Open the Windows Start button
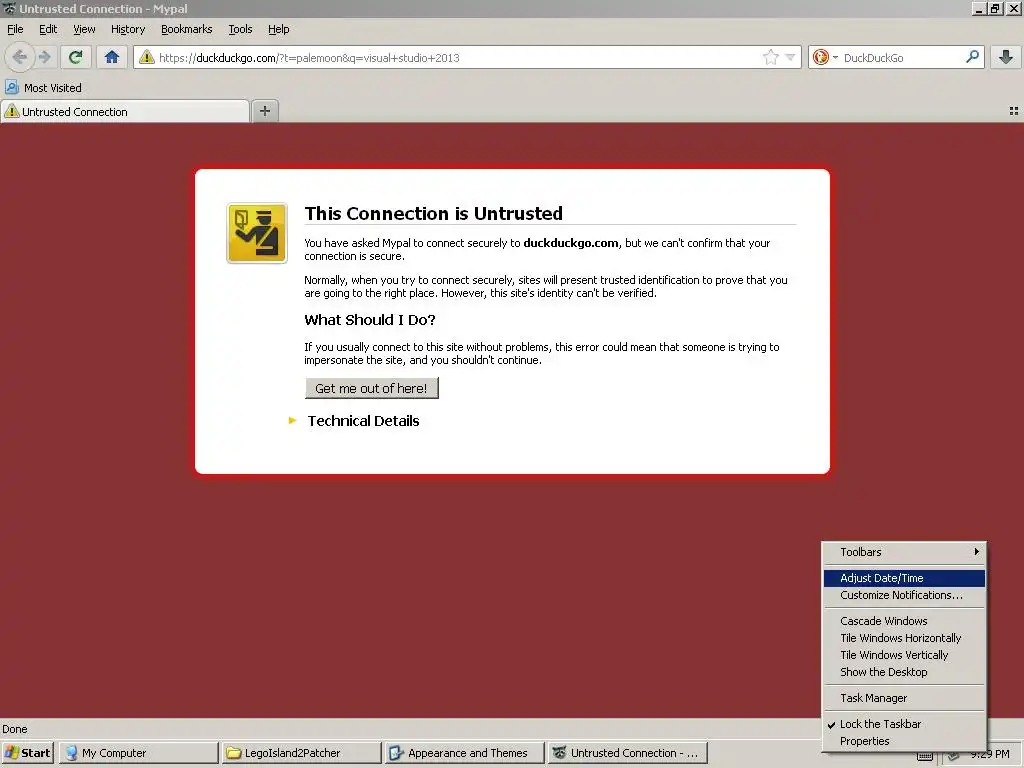Image resolution: width=1024 pixels, height=768 pixels. pyautogui.click(x=27, y=753)
